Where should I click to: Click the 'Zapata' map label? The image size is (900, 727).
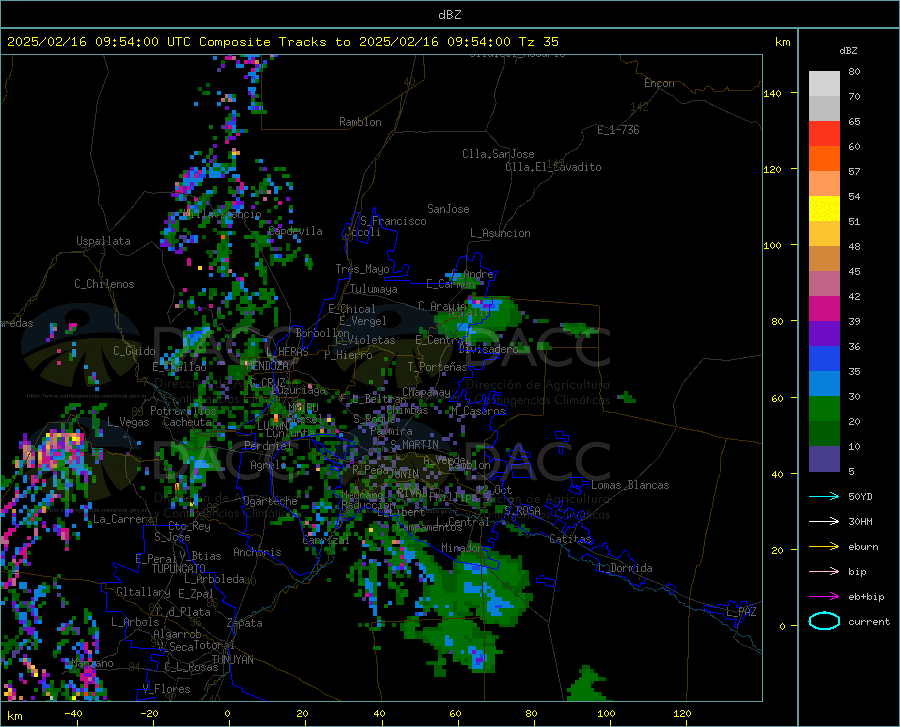(x=245, y=623)
